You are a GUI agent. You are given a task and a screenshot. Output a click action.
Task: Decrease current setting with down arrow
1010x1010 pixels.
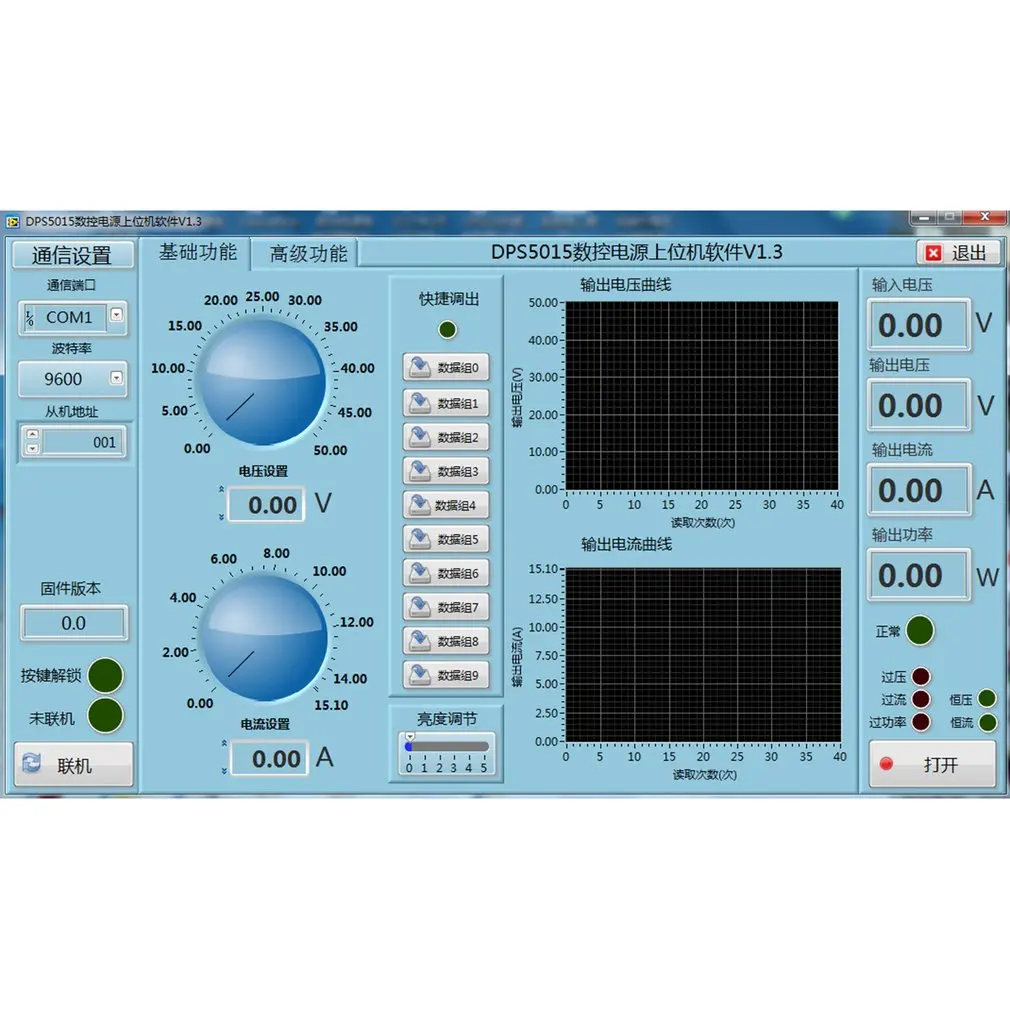point(224,770)
